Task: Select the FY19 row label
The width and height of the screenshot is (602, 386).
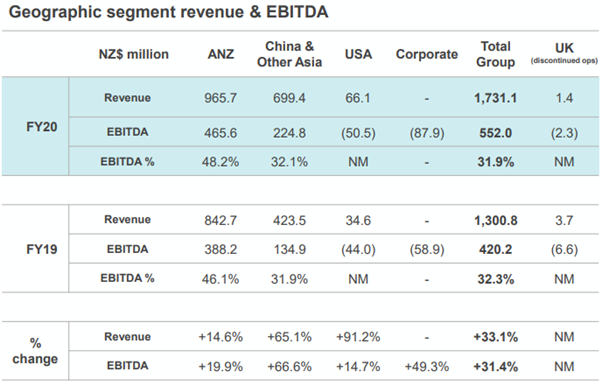Action: click(x=41, y=249)
